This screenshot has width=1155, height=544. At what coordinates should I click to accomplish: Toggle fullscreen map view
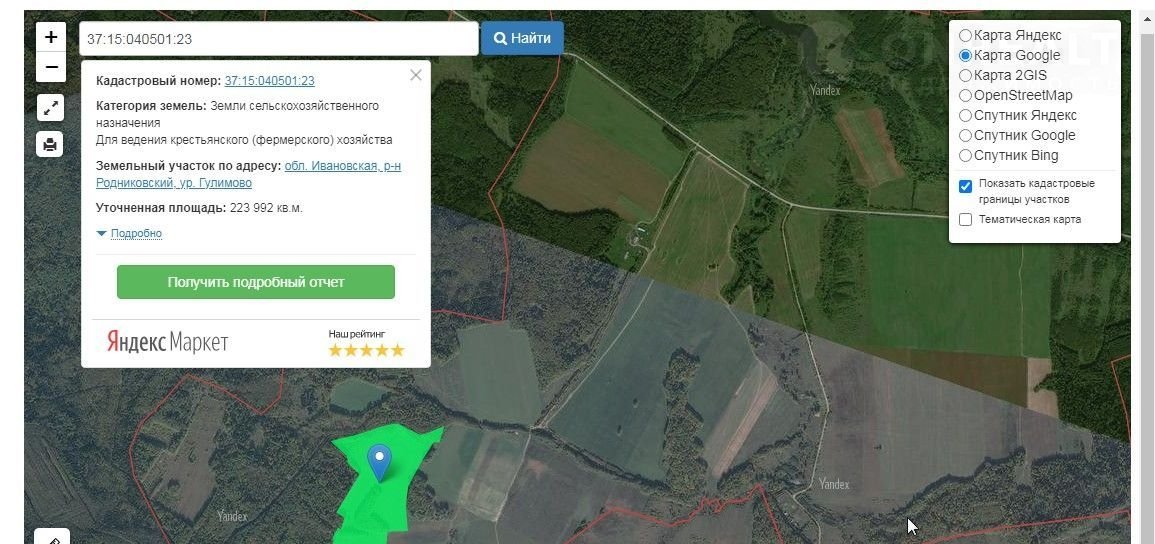[51, 108]
